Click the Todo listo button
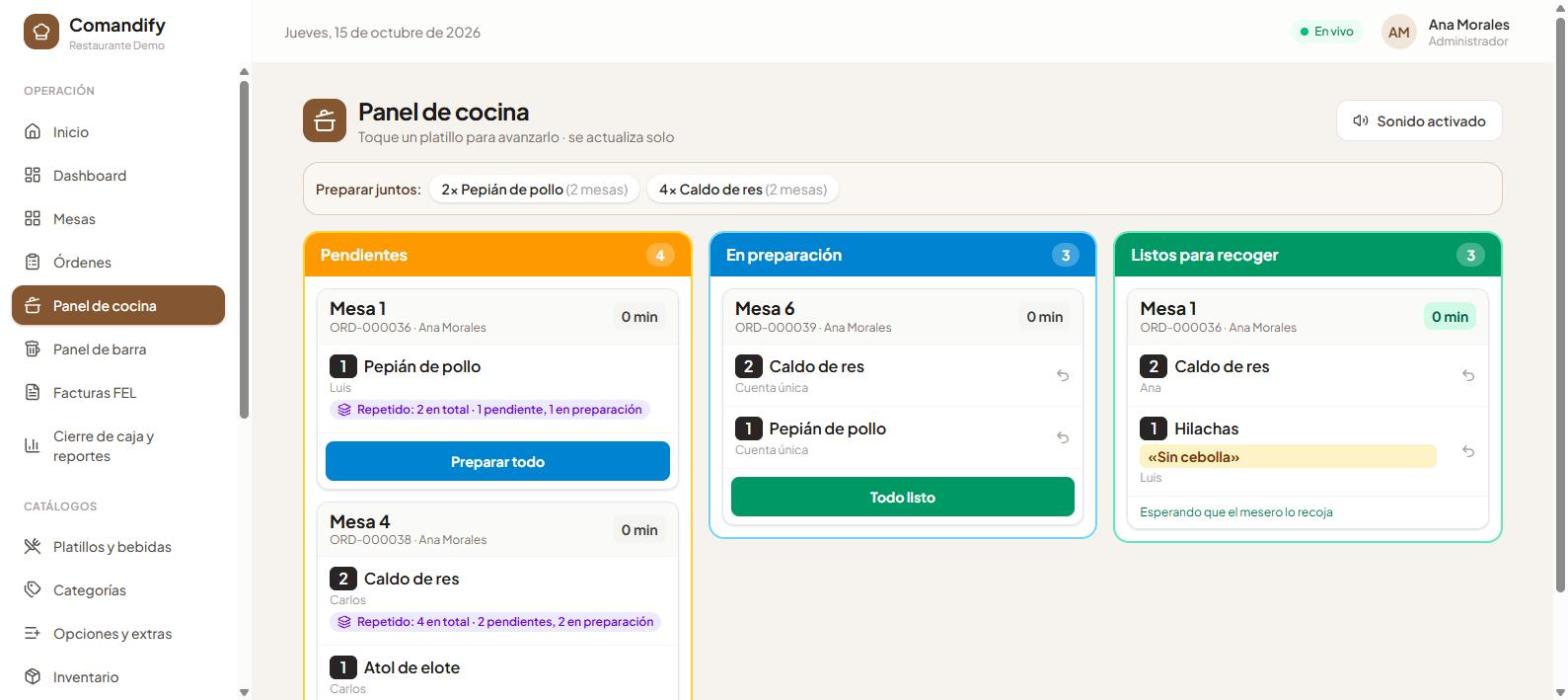 pyautogui.click(x=902, y=497)
